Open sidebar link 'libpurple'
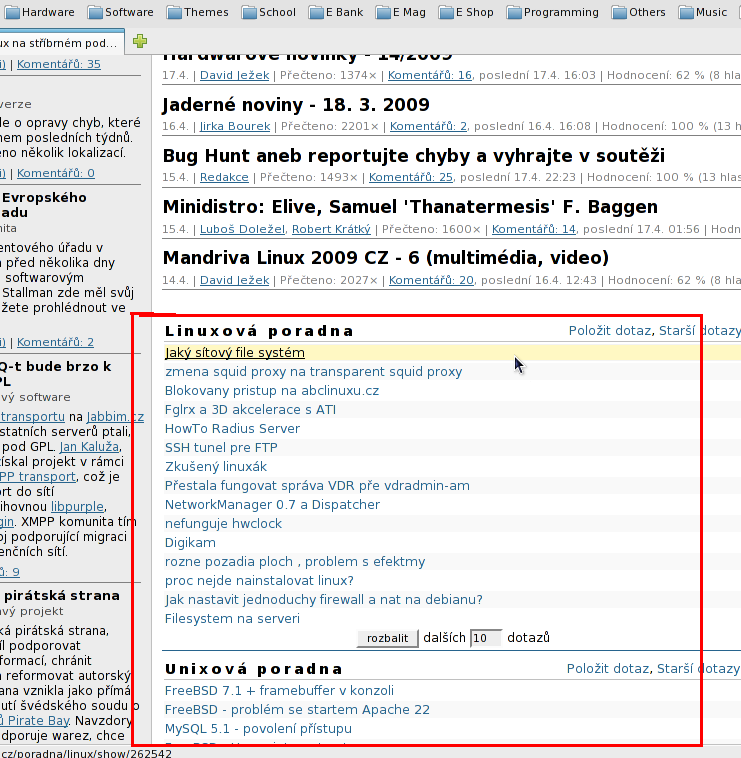This screenshot has height=758, width=741. tap(77, 507)
